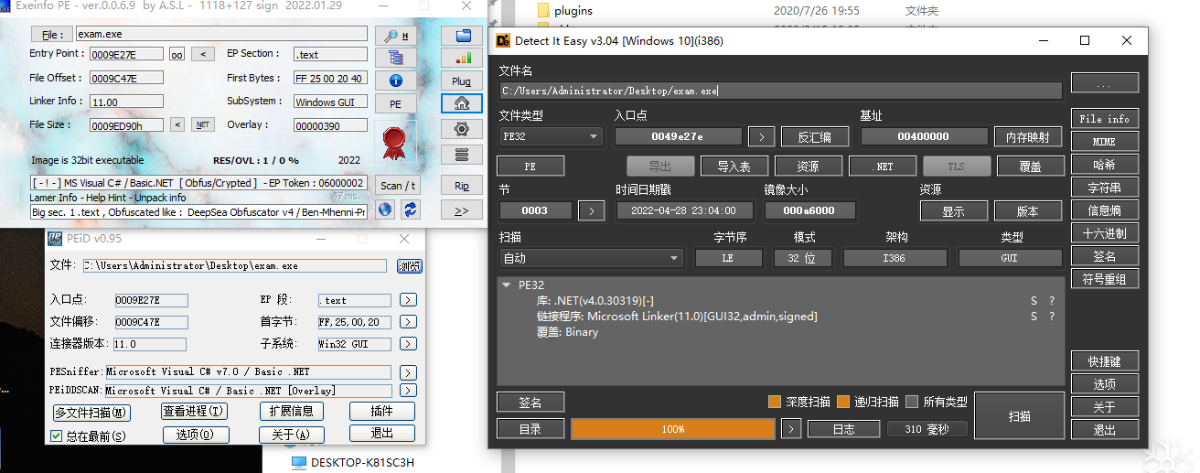Click the 哈希 hash button
Screen dimensions: 1200x473
click(x=1104, y=164)
